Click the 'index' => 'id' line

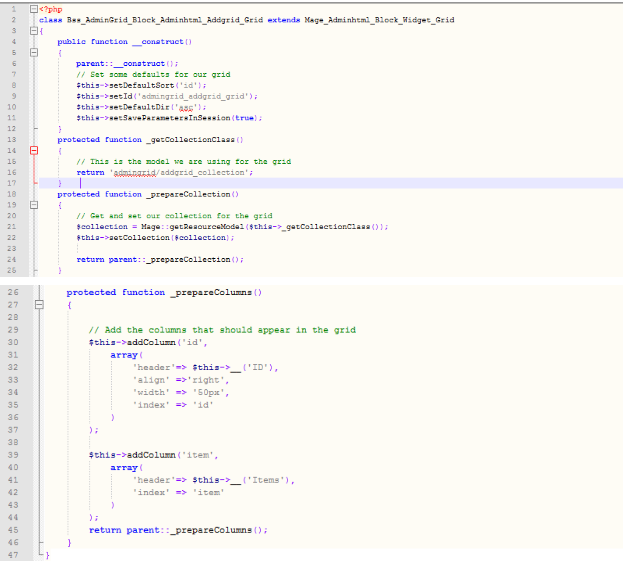coord(173,405)
